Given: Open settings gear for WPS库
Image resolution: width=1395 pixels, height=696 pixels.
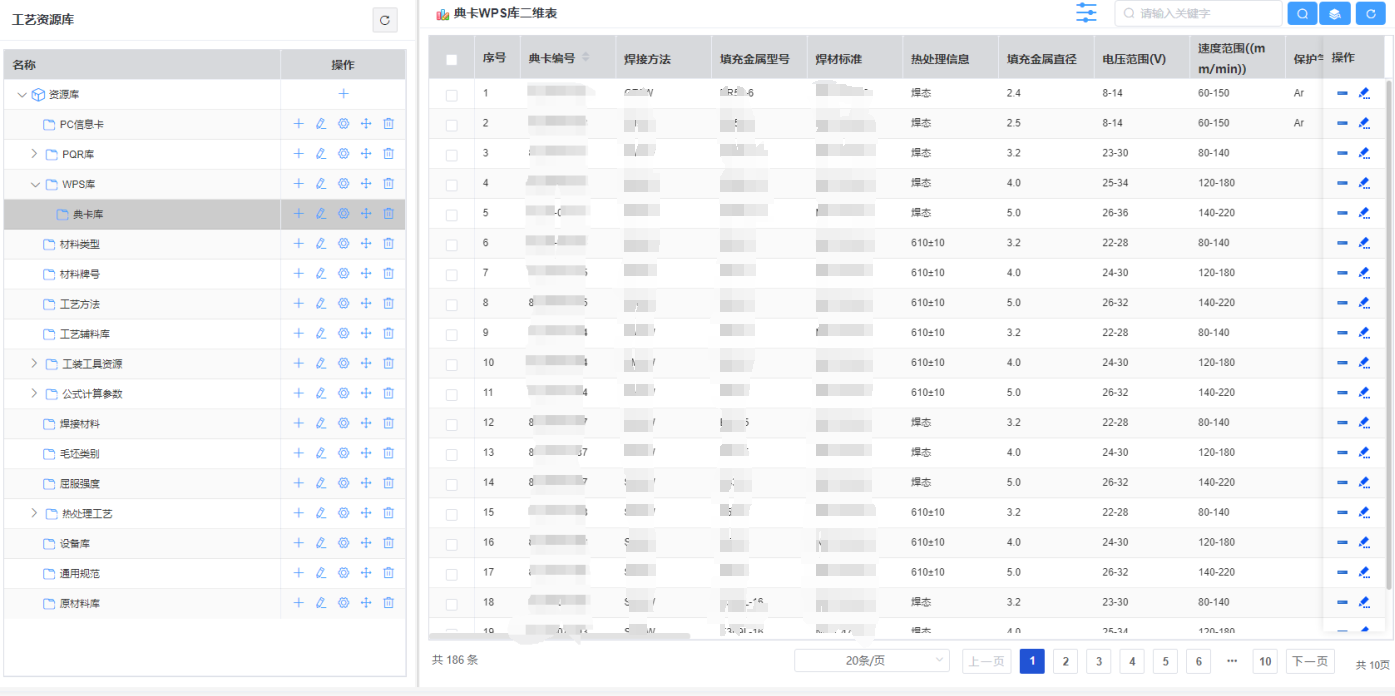Looking at the screenshot, I should click(343, 184).
